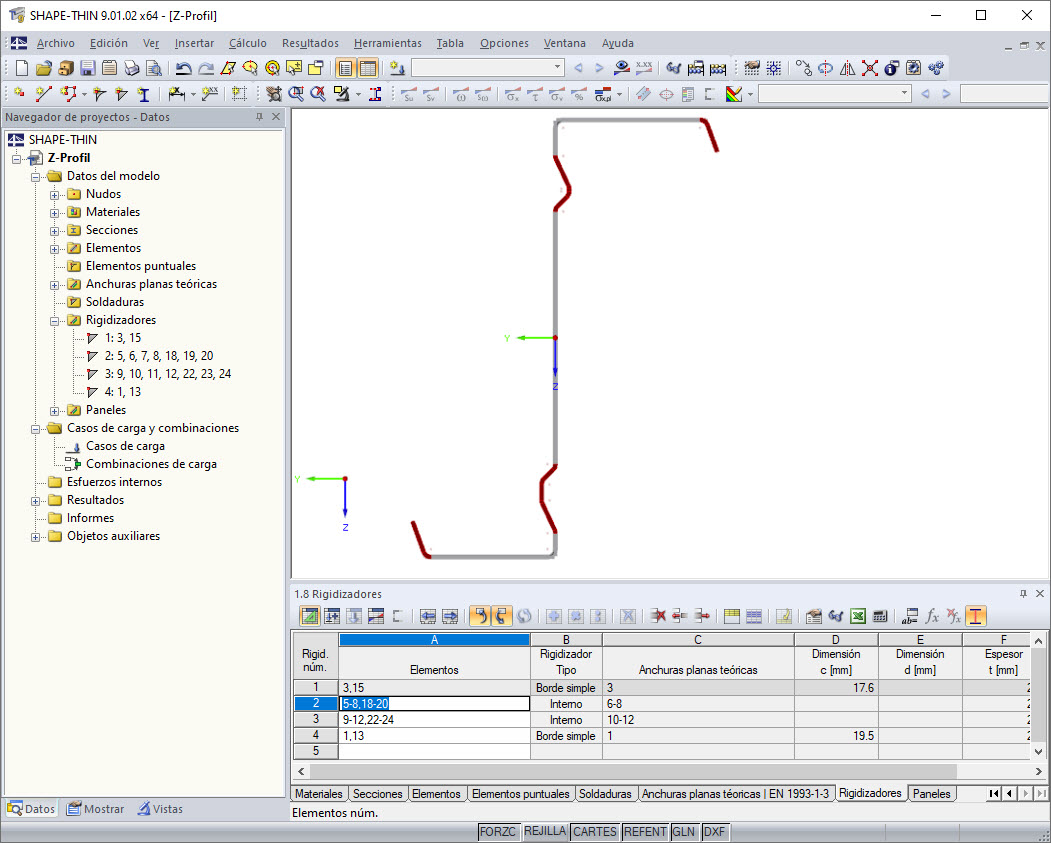
Task: Select the Datos navigator tab
Action: coord(32,809)
